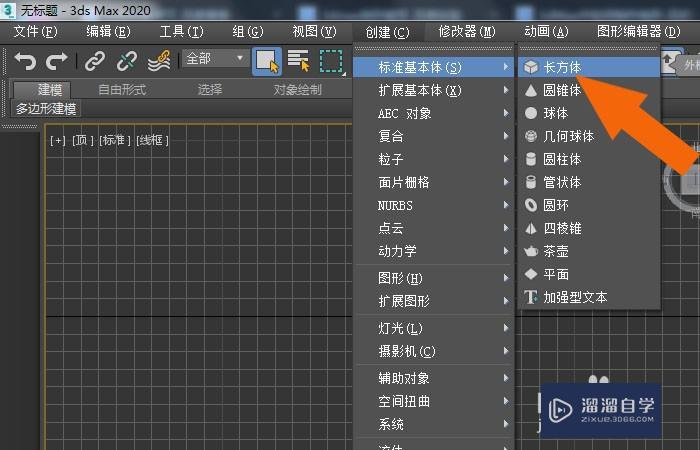Expand the 系统 submenu

pyautogui.click(x=434, y=424)
